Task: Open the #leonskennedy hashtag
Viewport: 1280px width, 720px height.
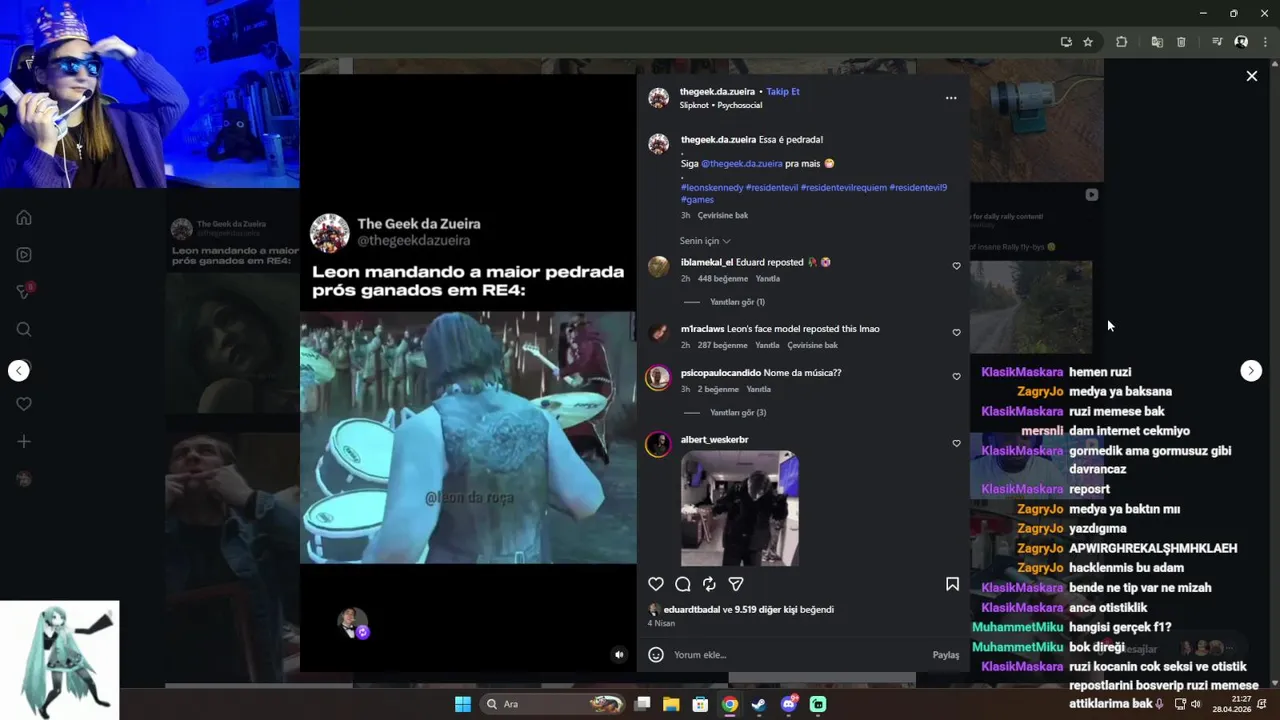Action: (x=712, y=187)
